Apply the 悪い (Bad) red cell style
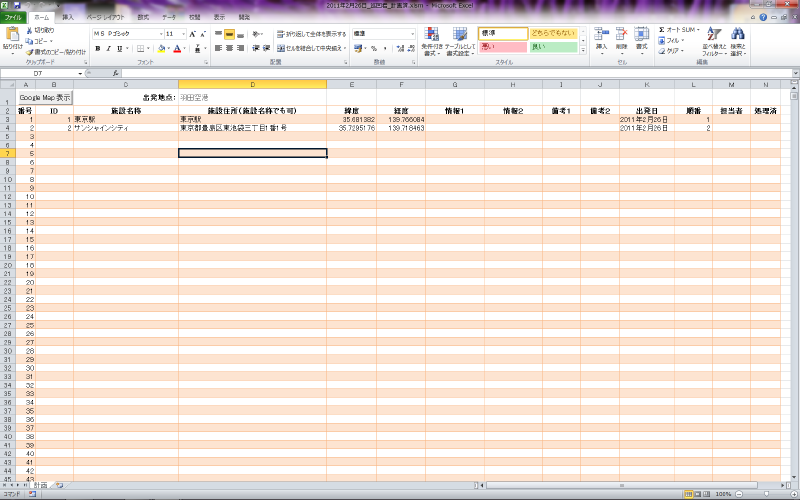Viewport: 800px width, 500px height. pos(502,47)
